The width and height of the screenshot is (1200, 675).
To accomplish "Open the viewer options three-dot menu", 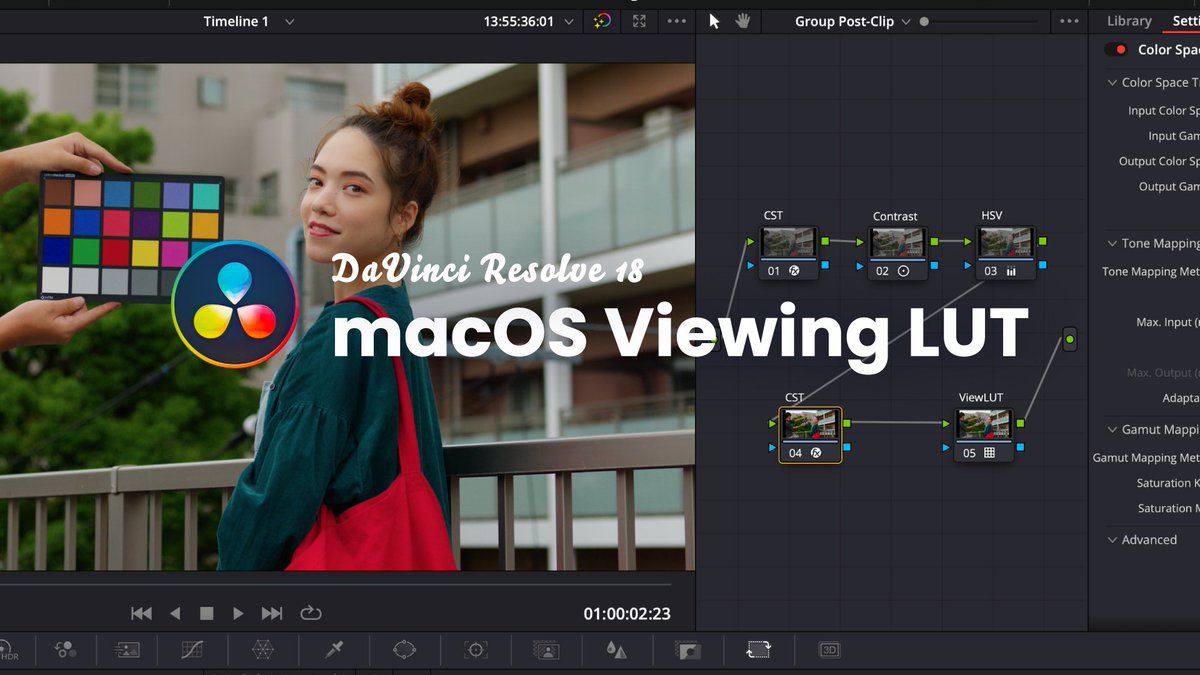I will click(x=677, y=21).
